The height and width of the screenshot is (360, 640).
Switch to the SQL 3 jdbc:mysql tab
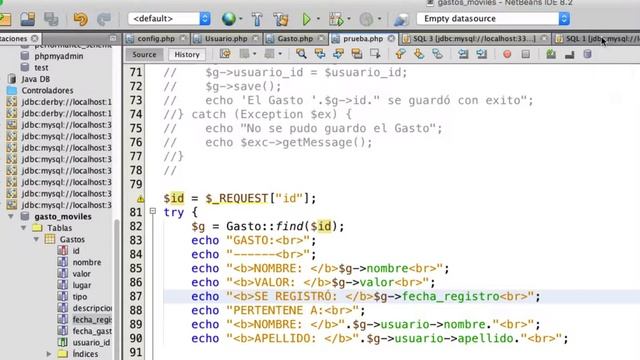[473, 39]
